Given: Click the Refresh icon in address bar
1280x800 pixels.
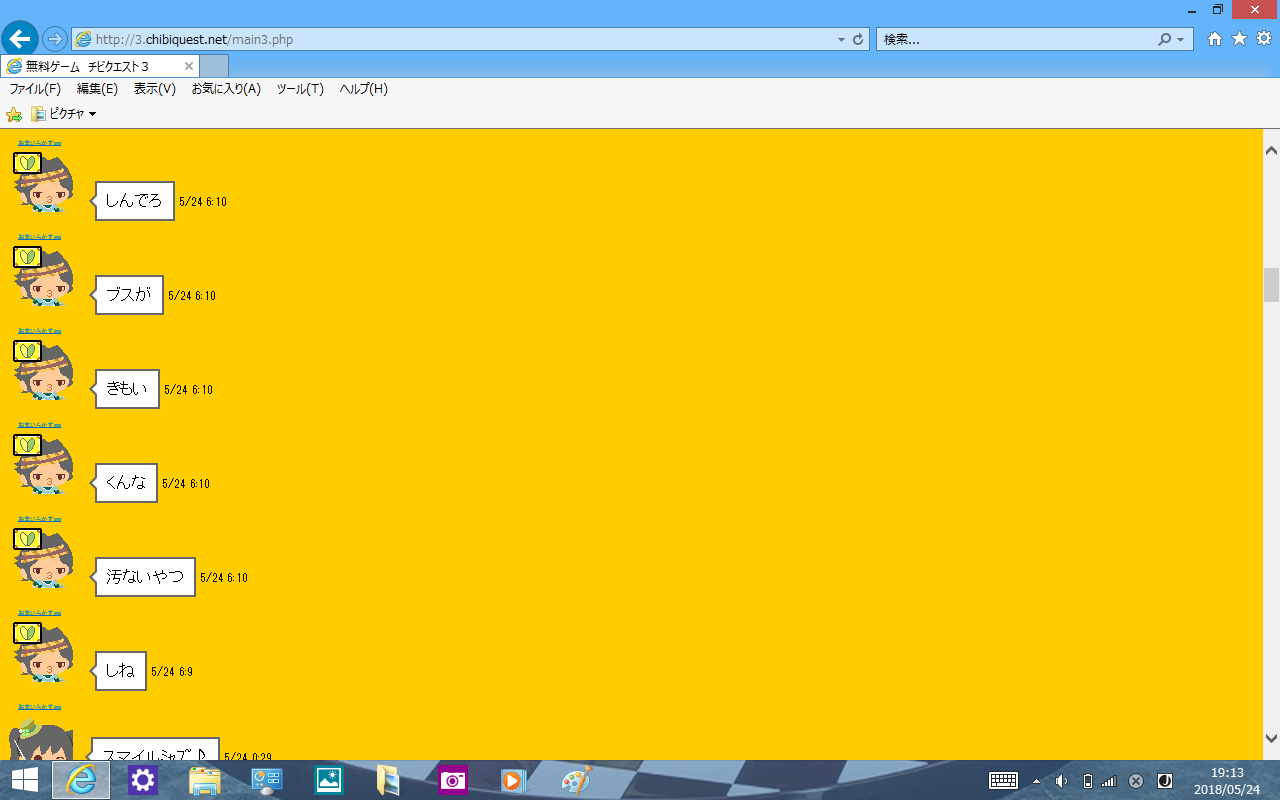Looking at the screenshot, I should click(858, 40).
